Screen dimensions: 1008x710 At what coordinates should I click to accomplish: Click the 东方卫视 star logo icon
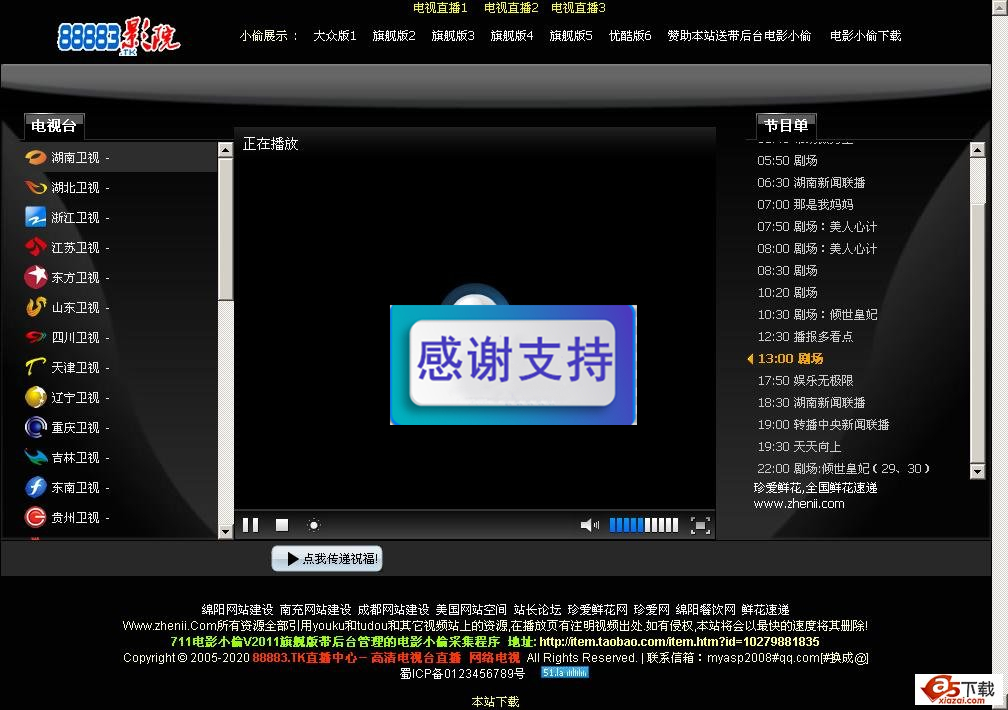click(x=35, y=277)
